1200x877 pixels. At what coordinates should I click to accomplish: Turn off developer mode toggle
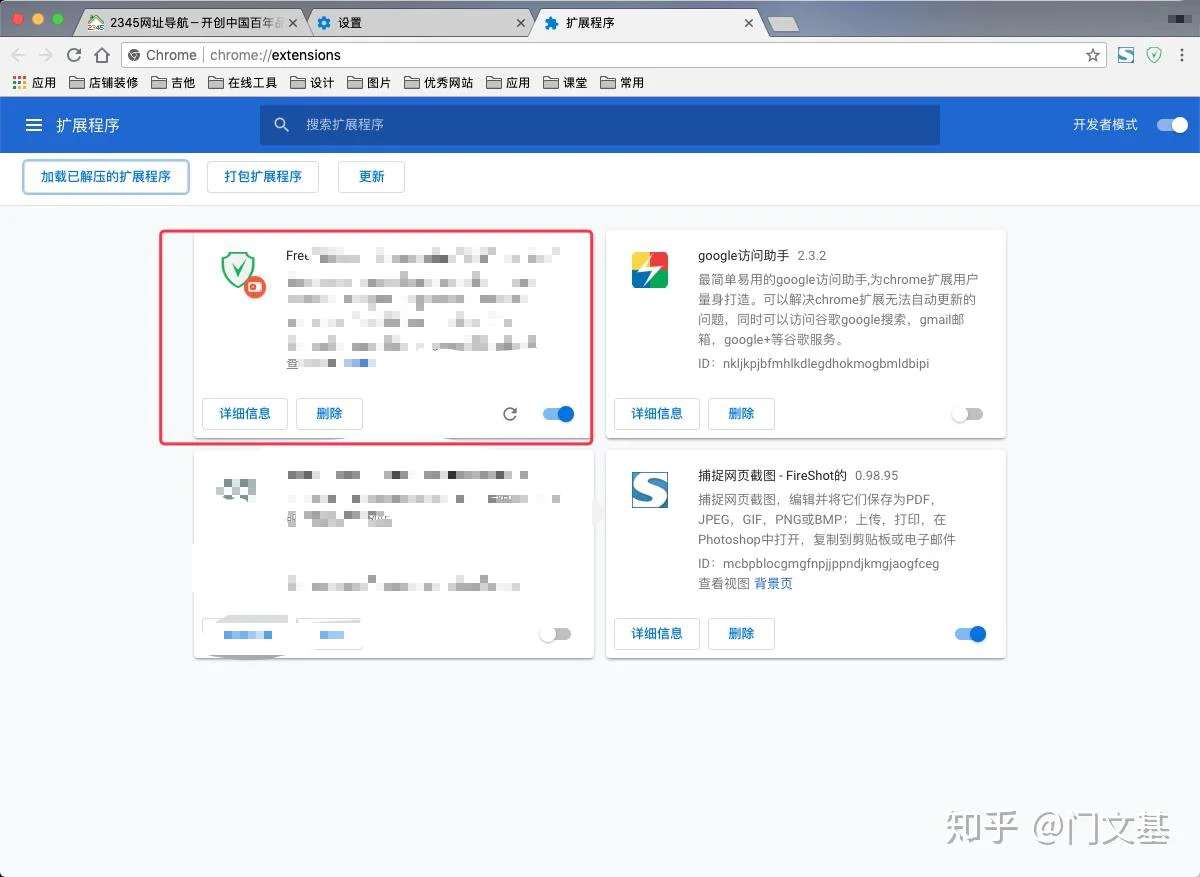point(1172,125)
